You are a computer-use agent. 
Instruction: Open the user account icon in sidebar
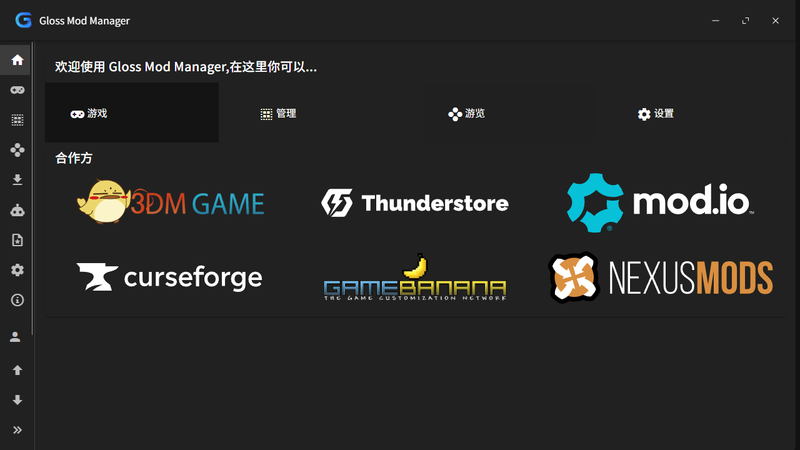tap(15, 337)
